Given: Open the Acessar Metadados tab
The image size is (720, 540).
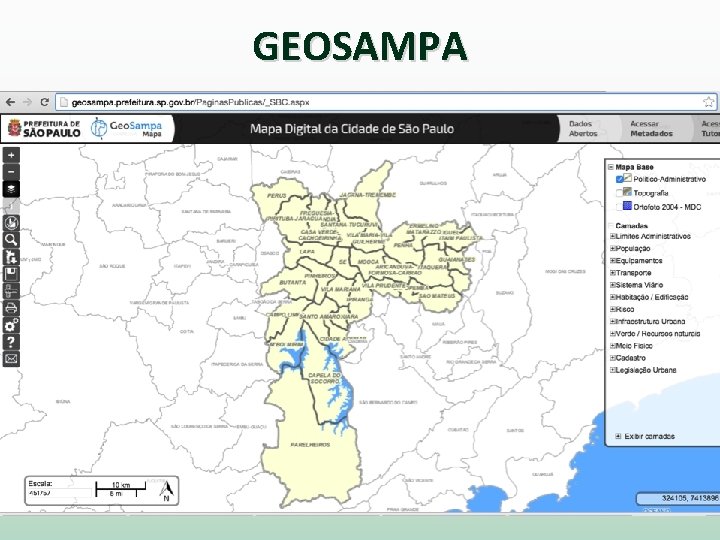Looking at the screenshot, I should pos(651,129).
